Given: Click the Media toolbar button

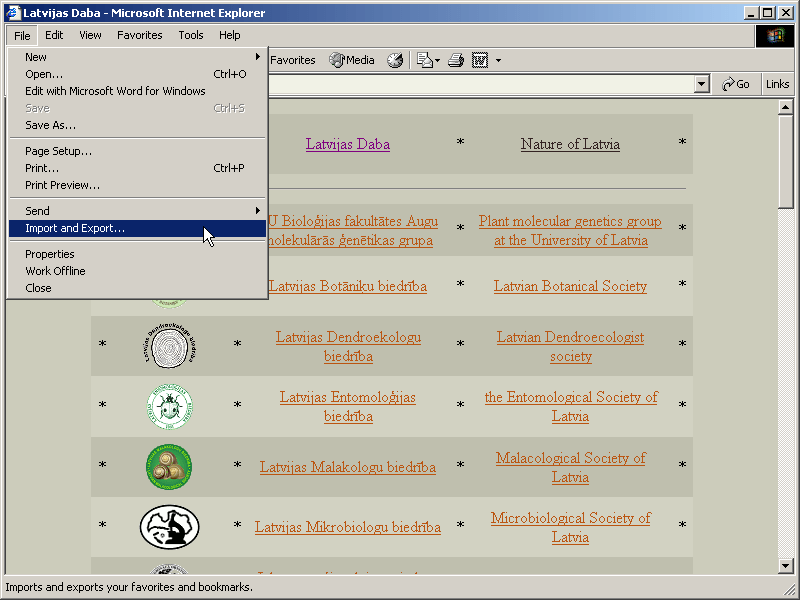Looking at the screenshot, I should pos(352,60).
